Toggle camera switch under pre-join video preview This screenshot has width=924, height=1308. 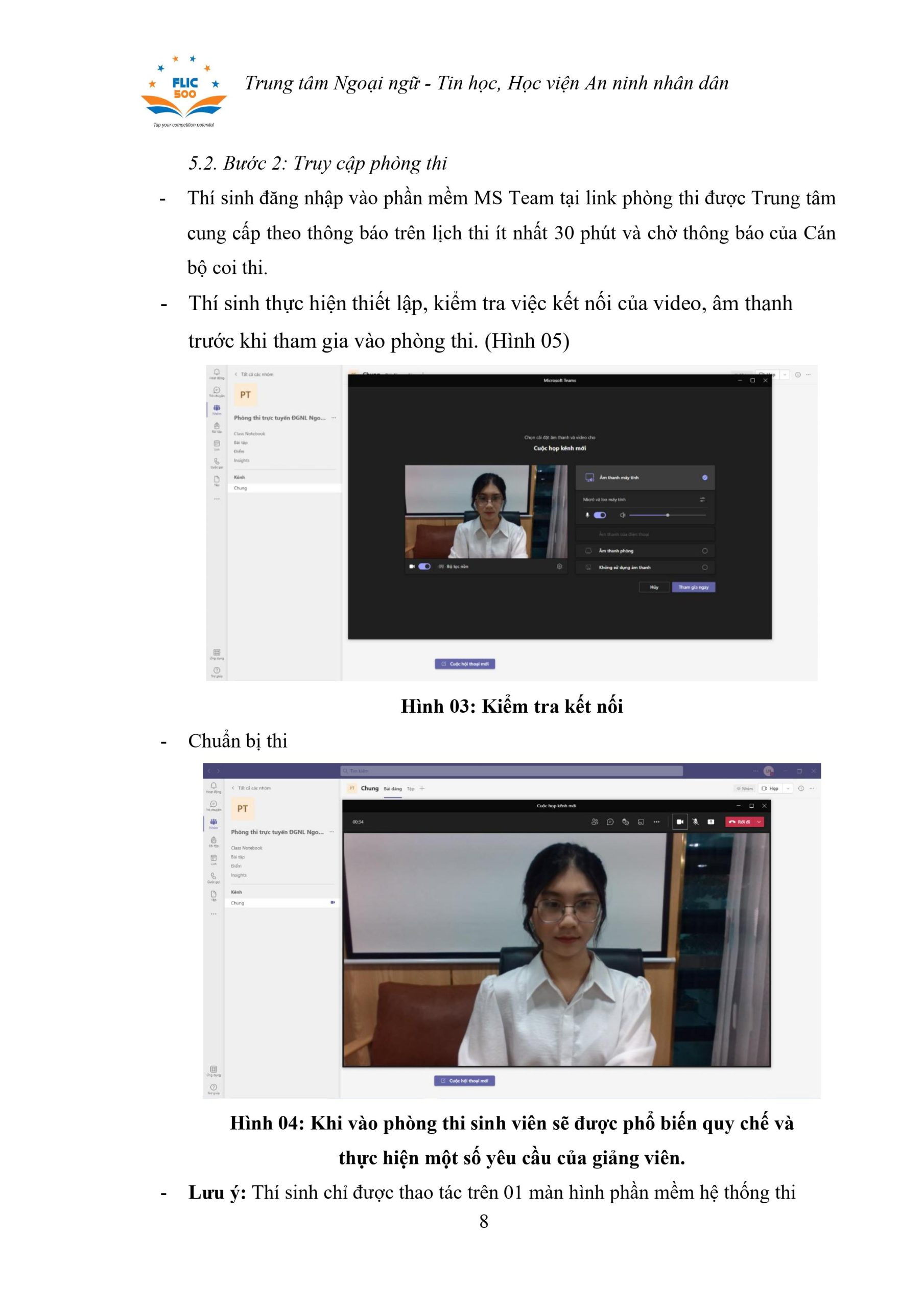click(x=424, y=566)
